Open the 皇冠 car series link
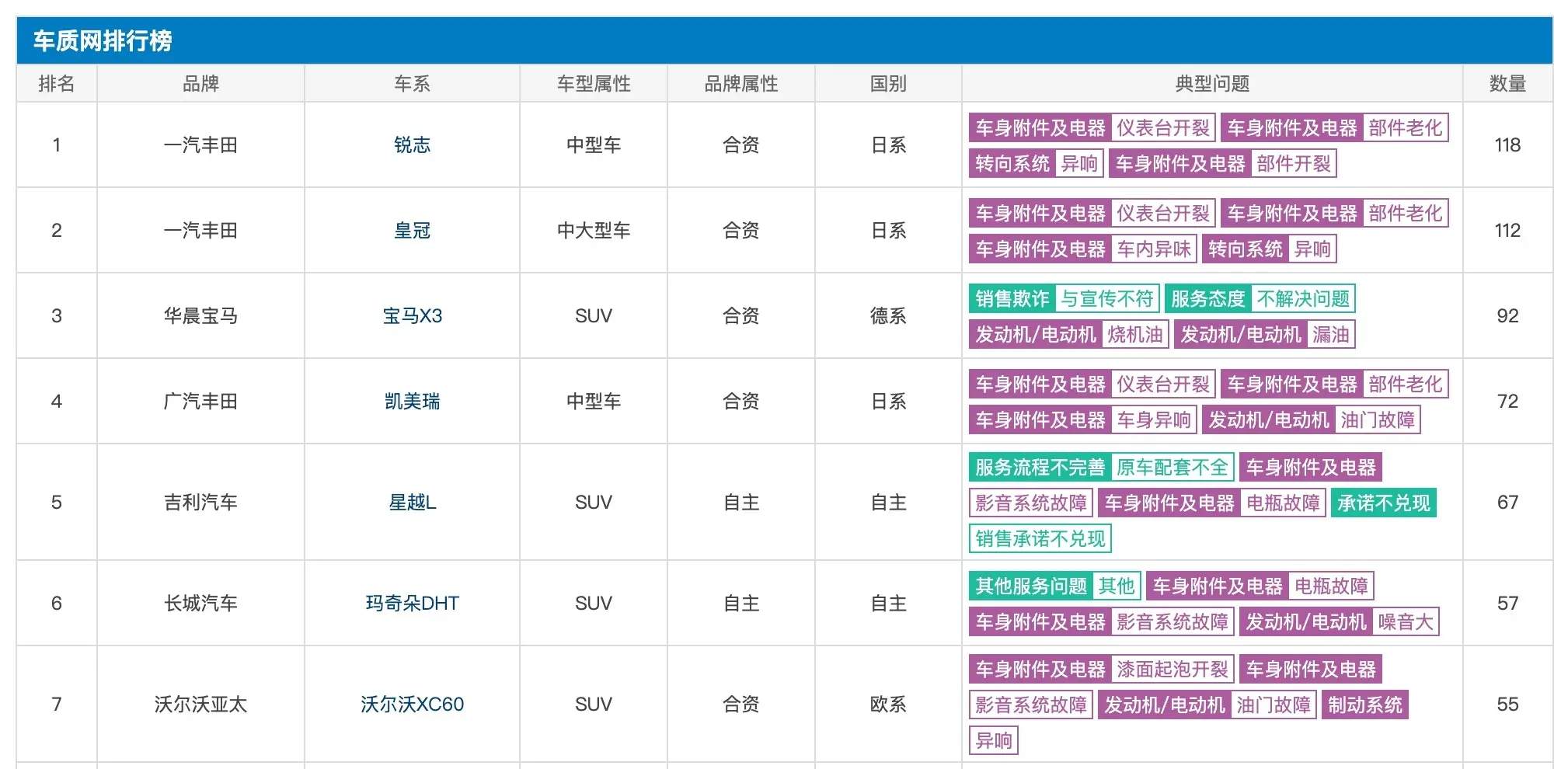 [412, 231]
